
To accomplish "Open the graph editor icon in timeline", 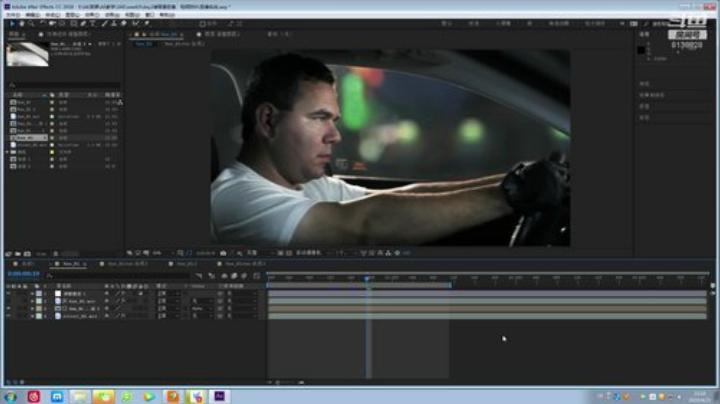I will click(257, 276).
